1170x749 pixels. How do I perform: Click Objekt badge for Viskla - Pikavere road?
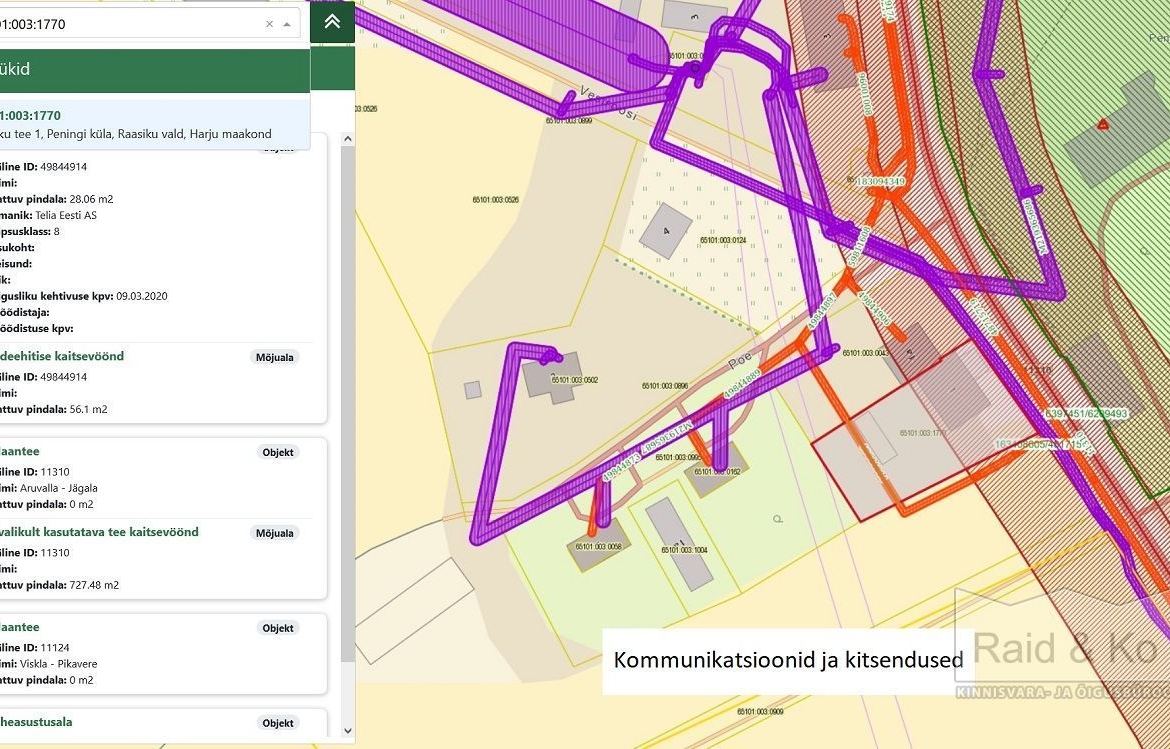click(278, 628)
